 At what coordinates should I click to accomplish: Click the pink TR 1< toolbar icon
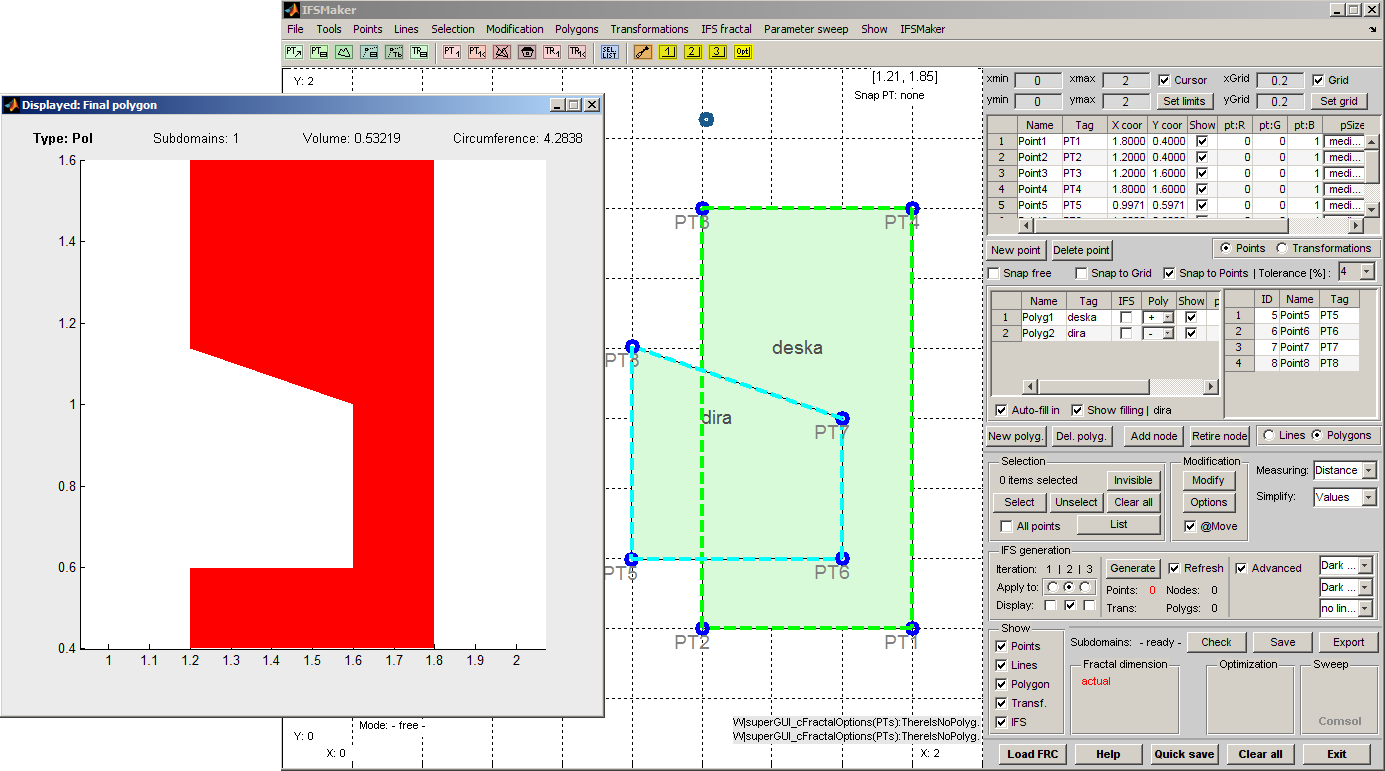(577, 51)
